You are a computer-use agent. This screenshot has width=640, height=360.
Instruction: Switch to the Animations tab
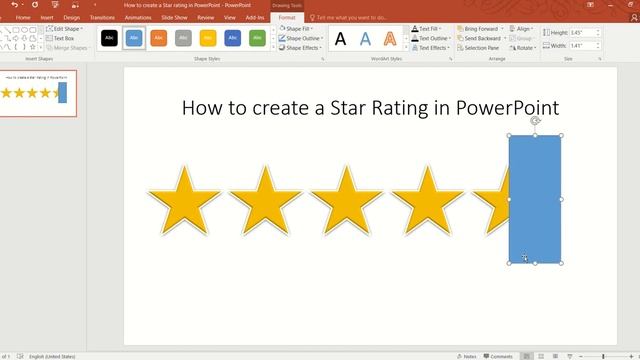pos(138,18)
